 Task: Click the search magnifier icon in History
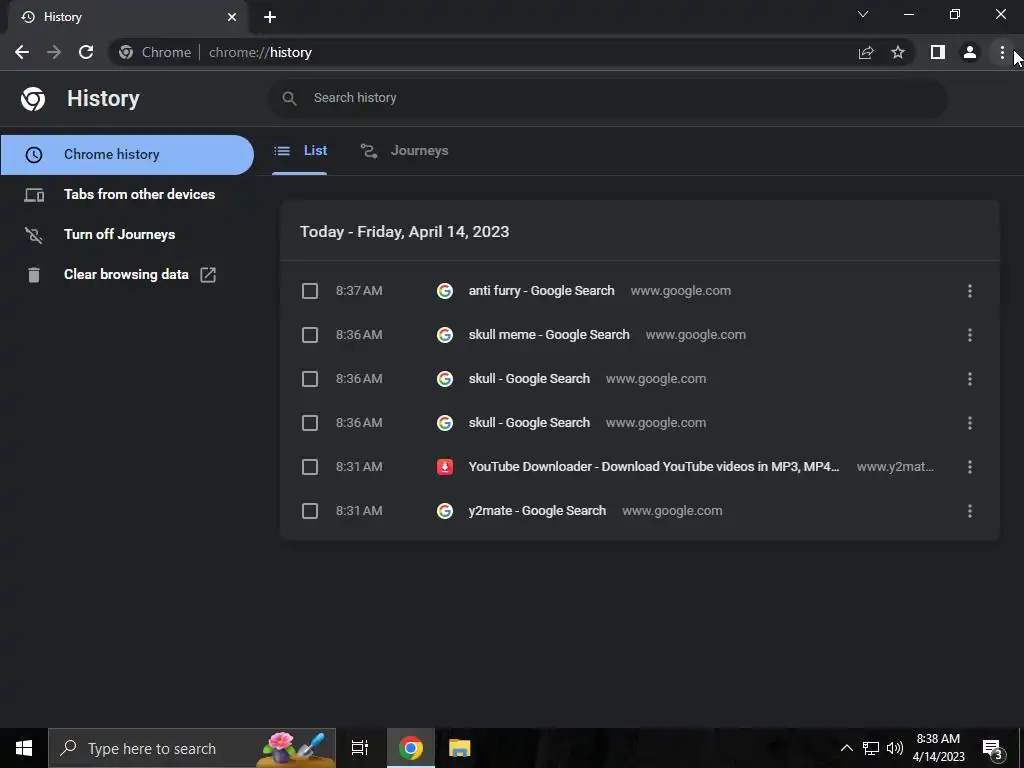click(289, 98)
